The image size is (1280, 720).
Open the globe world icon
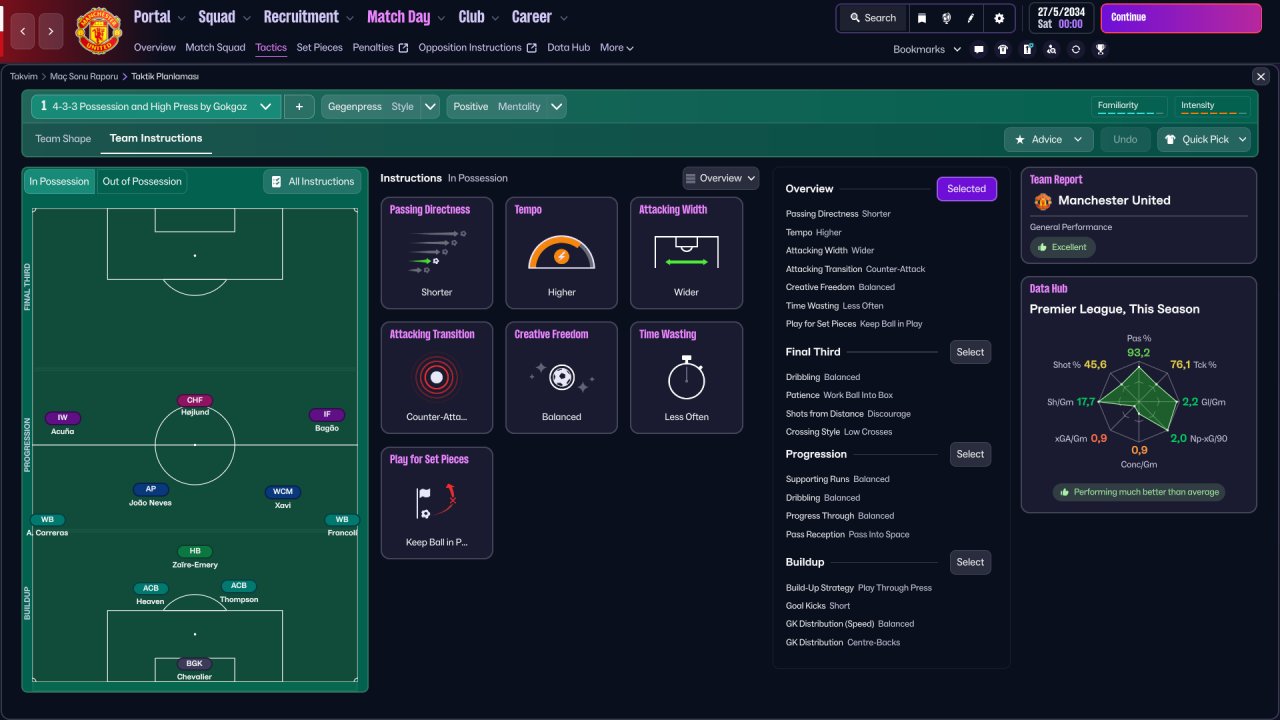[946, 18]
